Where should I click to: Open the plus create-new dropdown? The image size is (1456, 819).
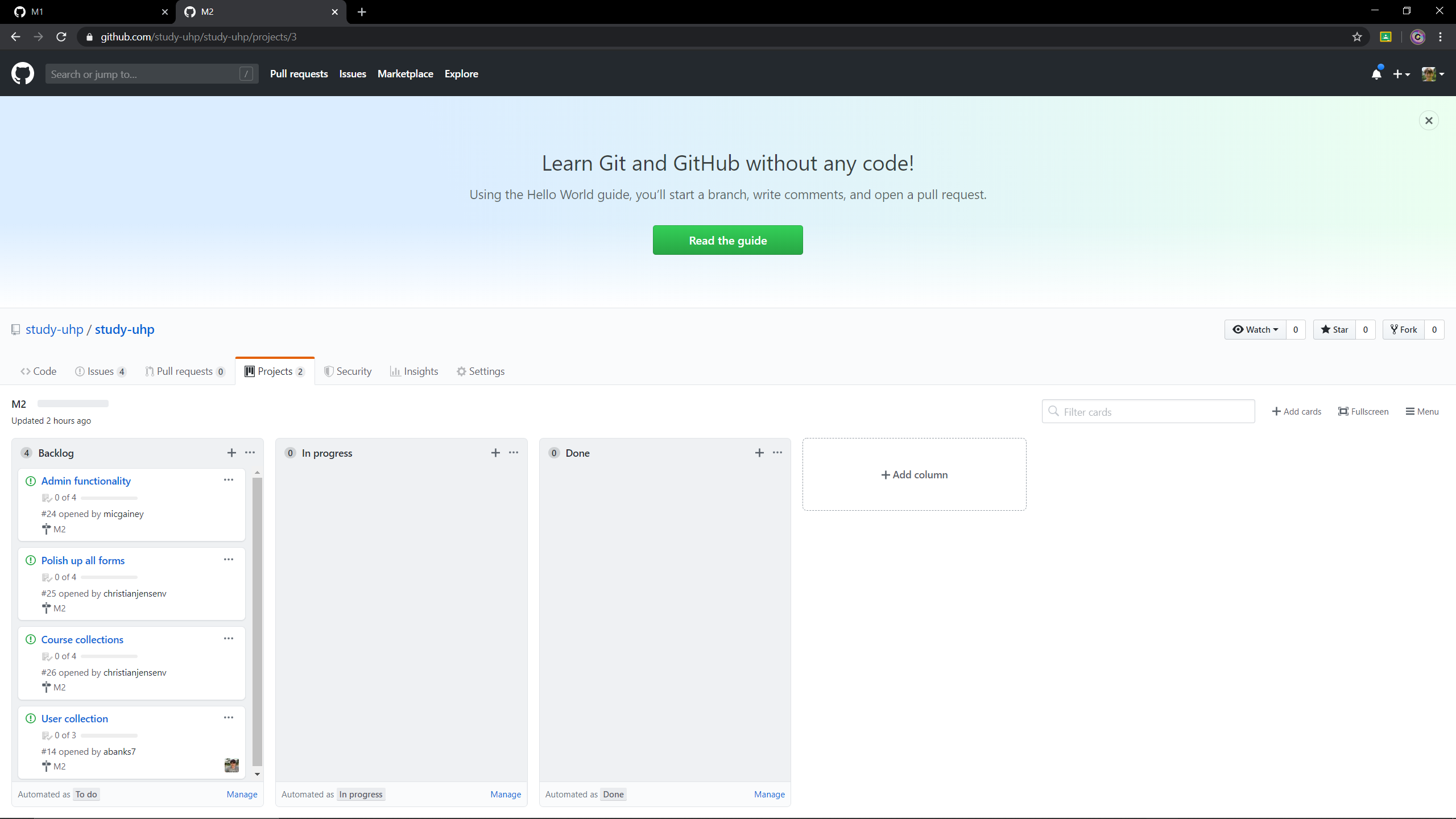tap(1401, 74)
